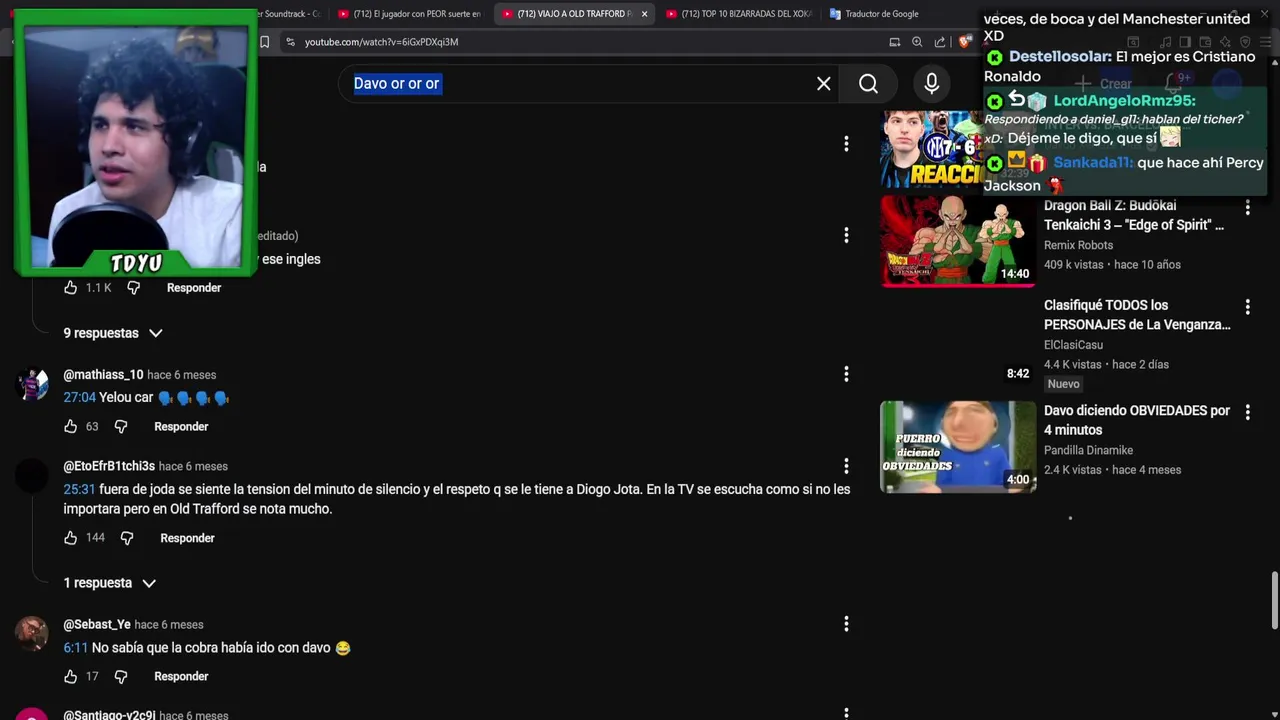Click the youtube.com URL in address bar
Screen dimensions: 1280x720
(x=381, y=42)
